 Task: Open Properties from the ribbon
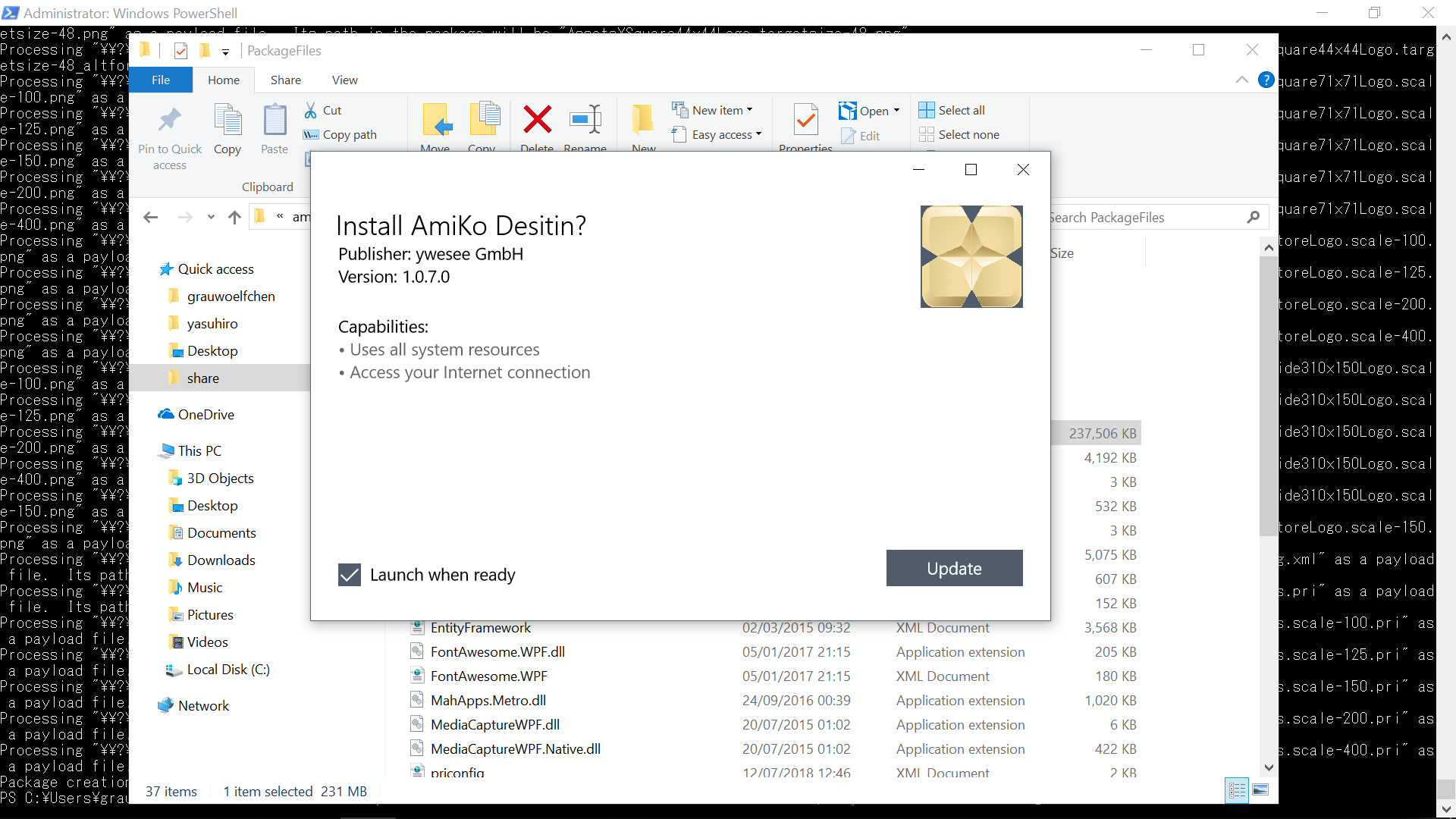805,123
